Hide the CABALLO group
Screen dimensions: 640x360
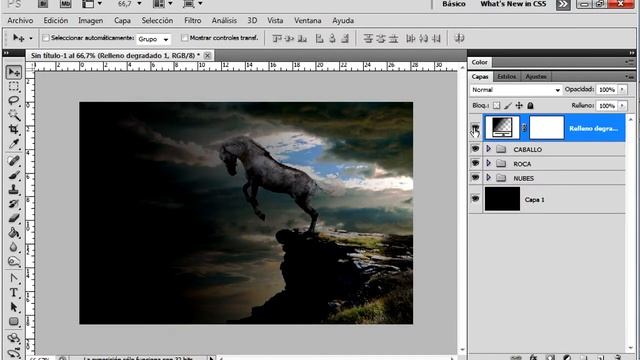pos(475,149)
